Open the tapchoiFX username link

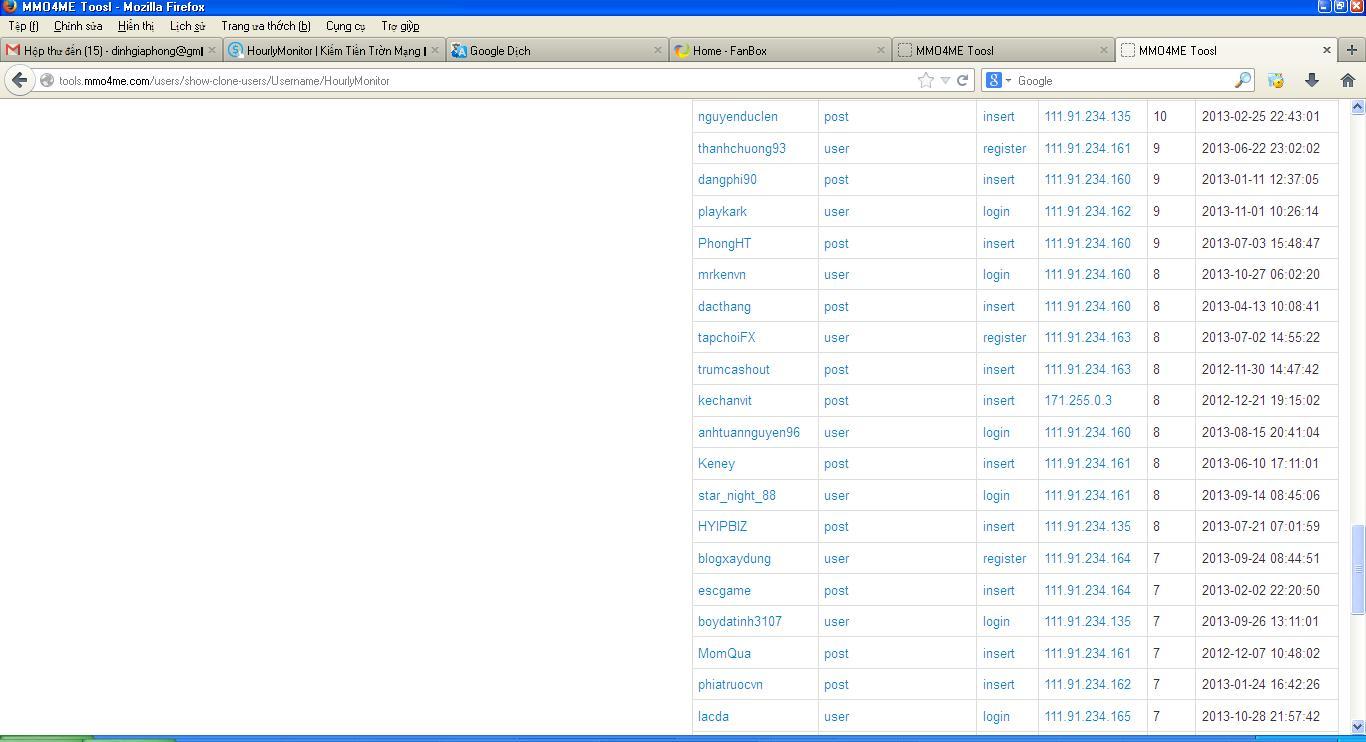click(727, 338)
